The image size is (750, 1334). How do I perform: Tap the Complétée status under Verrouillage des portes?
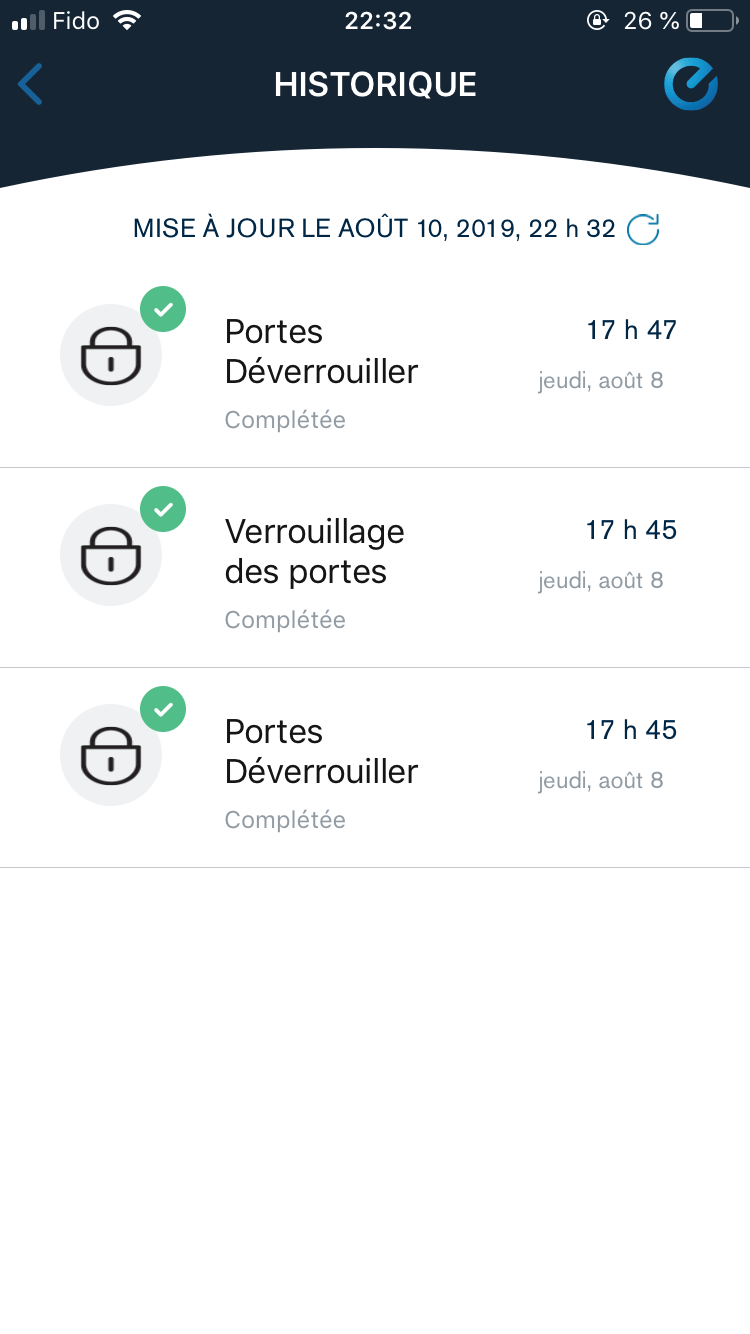coord(285,620)
